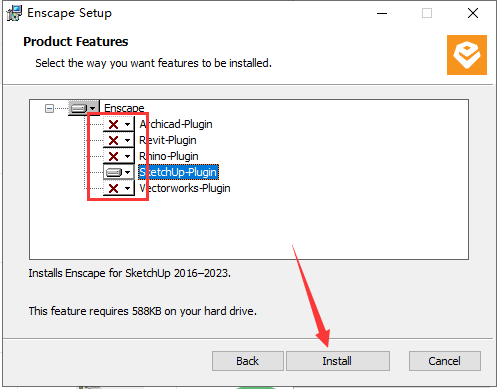Click the hard drive icon beside Enscape root
The height and width of the screenshot is (389, 499).
79,108
